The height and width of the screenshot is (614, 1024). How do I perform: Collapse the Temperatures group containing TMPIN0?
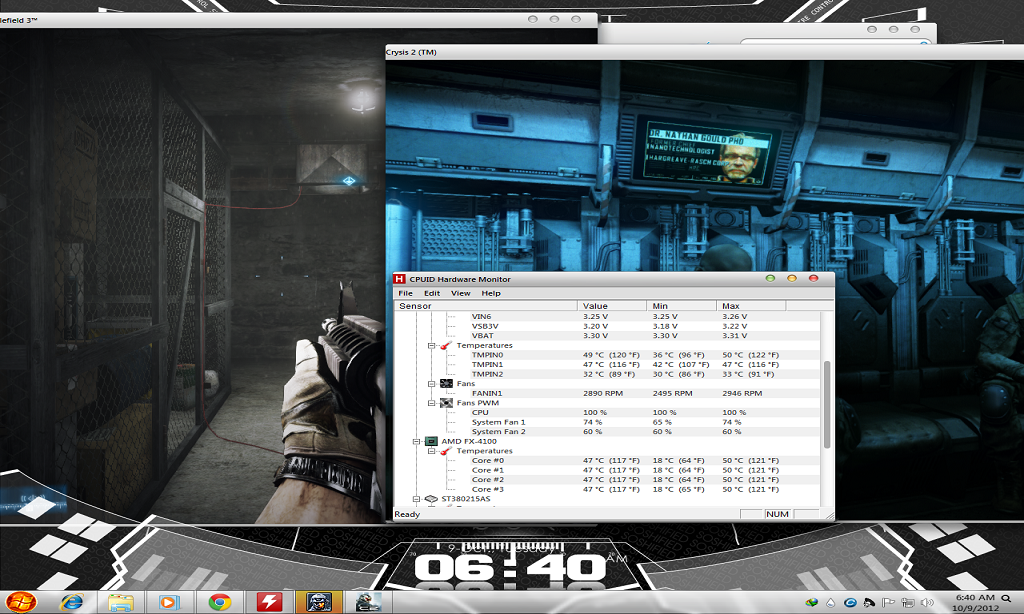click(x=432, y=346)
